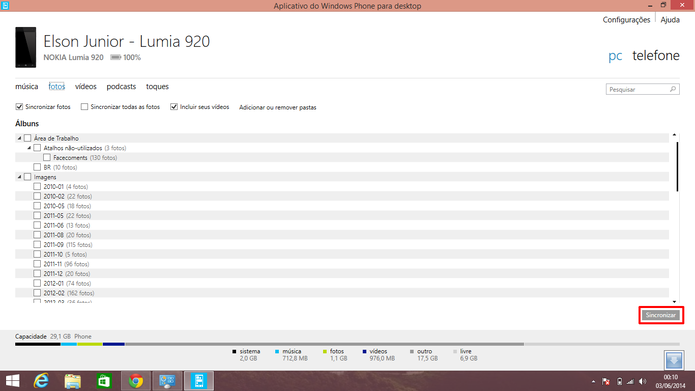Viewport: 695px width, 391px height.
Task: Collapse Atalhos não-utilizados tree node
Action: coord(29,148)
